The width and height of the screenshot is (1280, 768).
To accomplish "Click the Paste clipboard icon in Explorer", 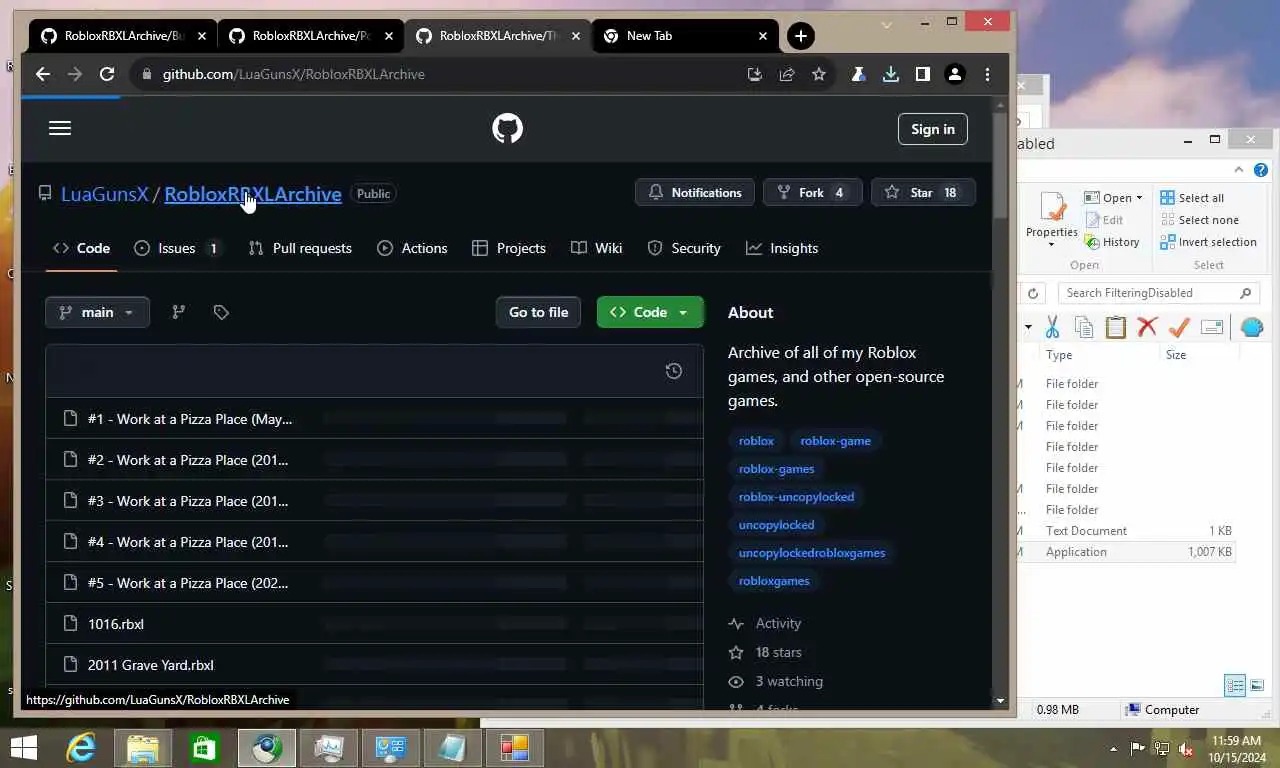I will point(1116,327).
